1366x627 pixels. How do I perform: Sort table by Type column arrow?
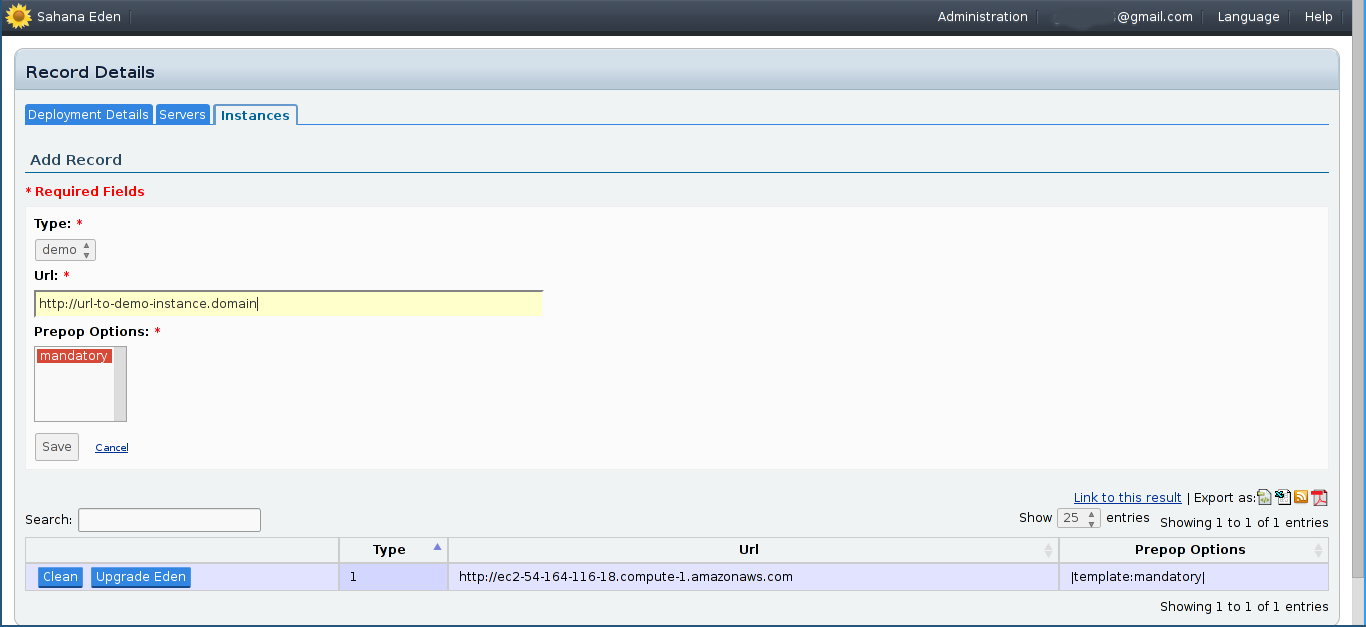pyautogui.click(x=437, y=548)
